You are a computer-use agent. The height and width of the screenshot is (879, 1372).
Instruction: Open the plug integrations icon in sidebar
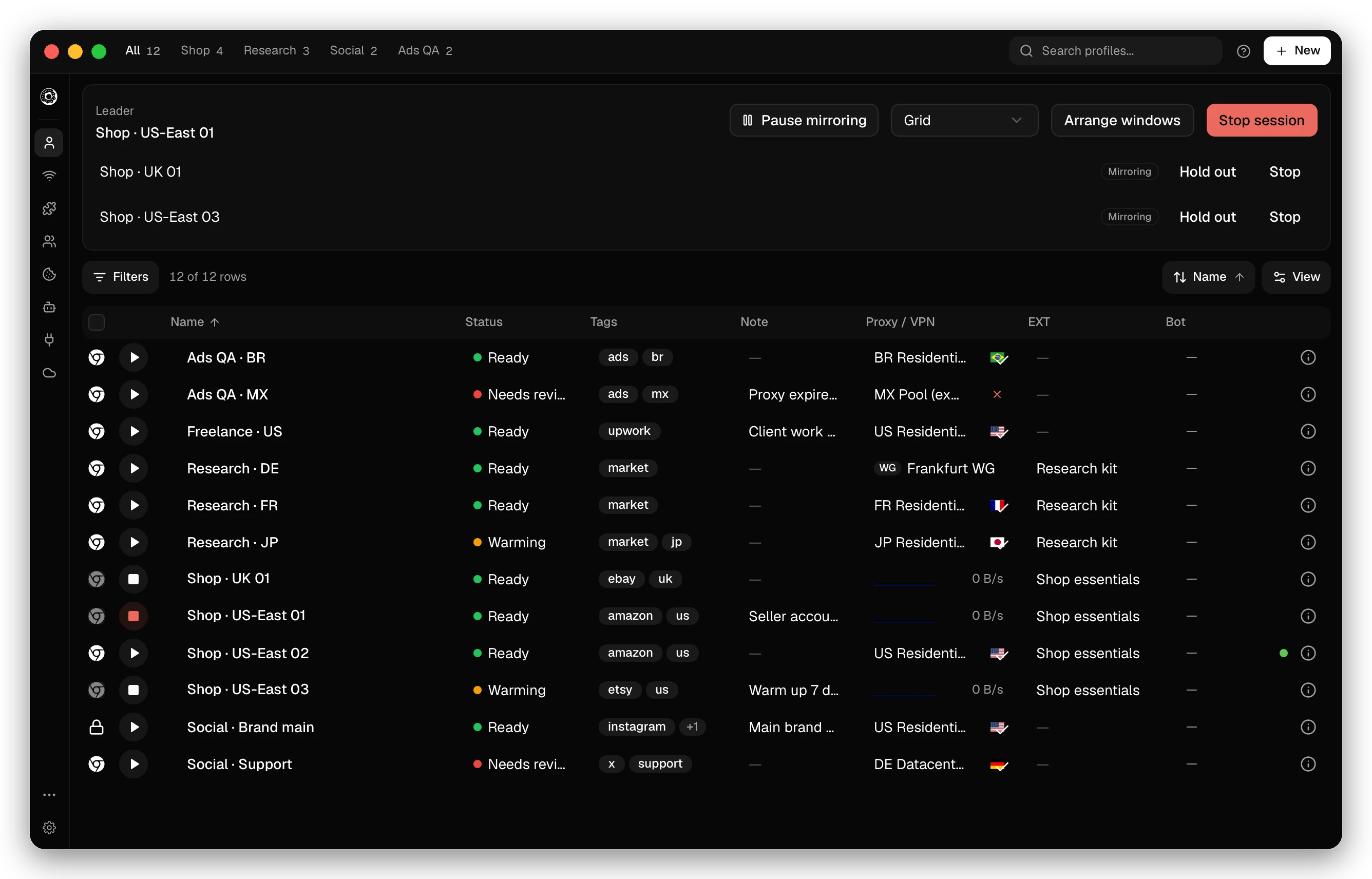(x=49, y=340)
